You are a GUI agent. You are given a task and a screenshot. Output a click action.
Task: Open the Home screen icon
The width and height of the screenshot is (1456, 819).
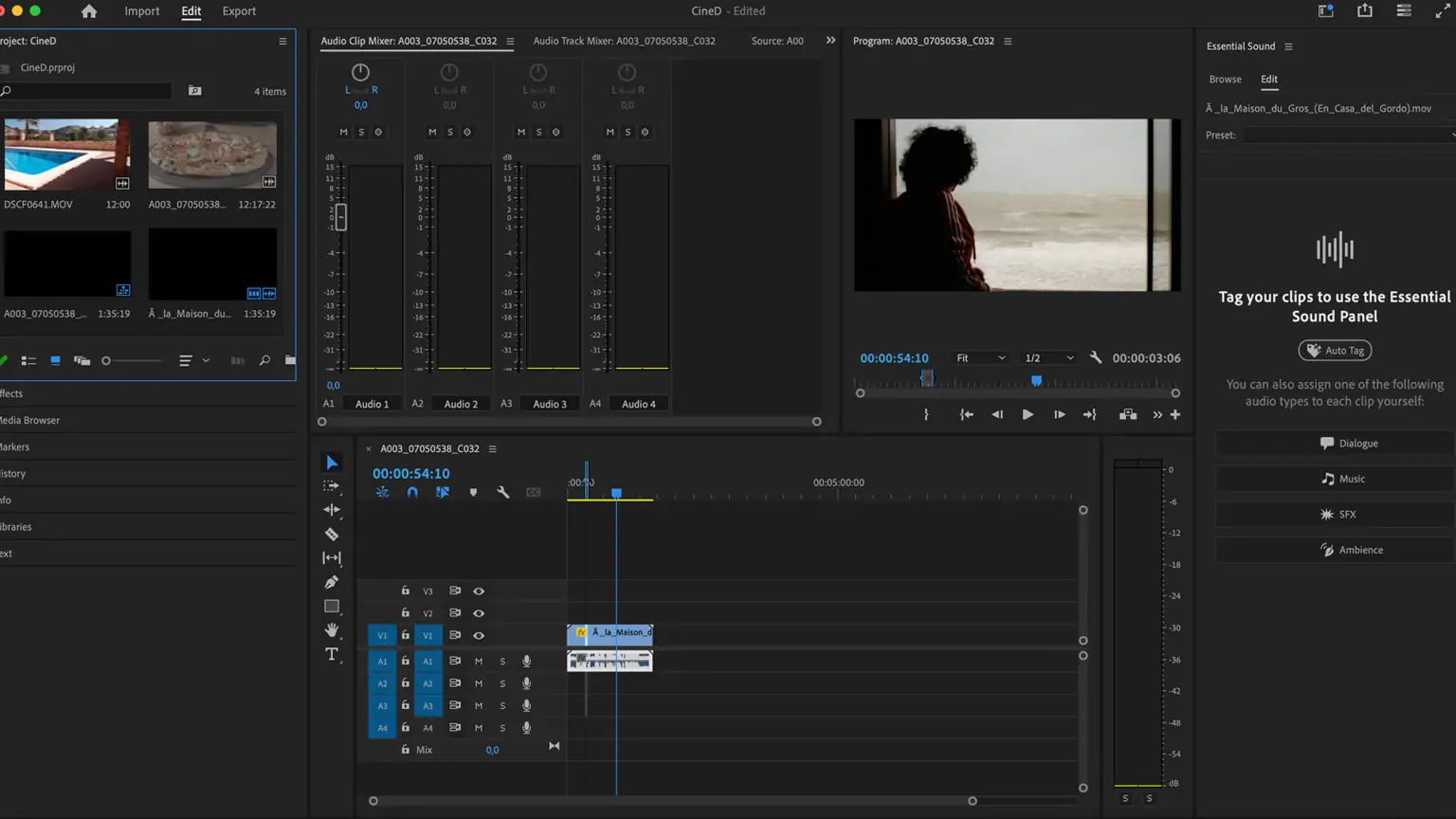click(89, 11)
